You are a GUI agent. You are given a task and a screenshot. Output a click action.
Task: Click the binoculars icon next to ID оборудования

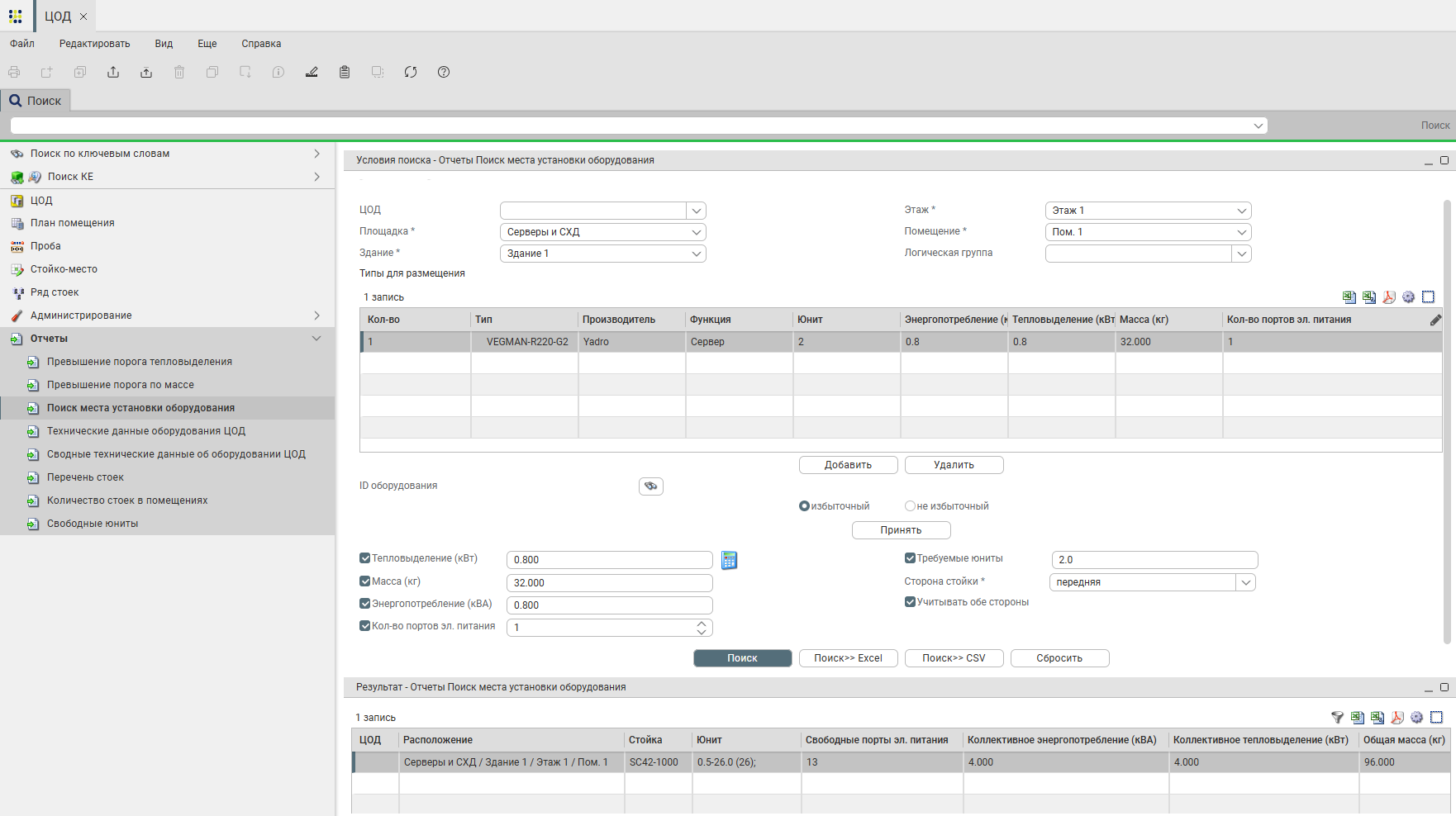tap(651, 486)
